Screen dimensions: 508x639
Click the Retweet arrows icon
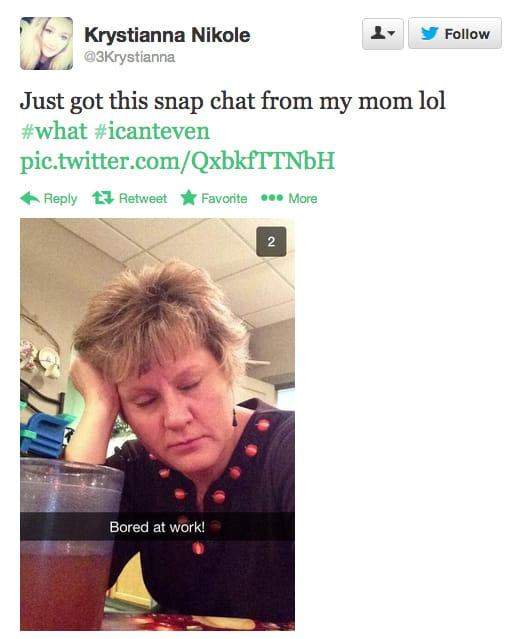pos(103,198)
